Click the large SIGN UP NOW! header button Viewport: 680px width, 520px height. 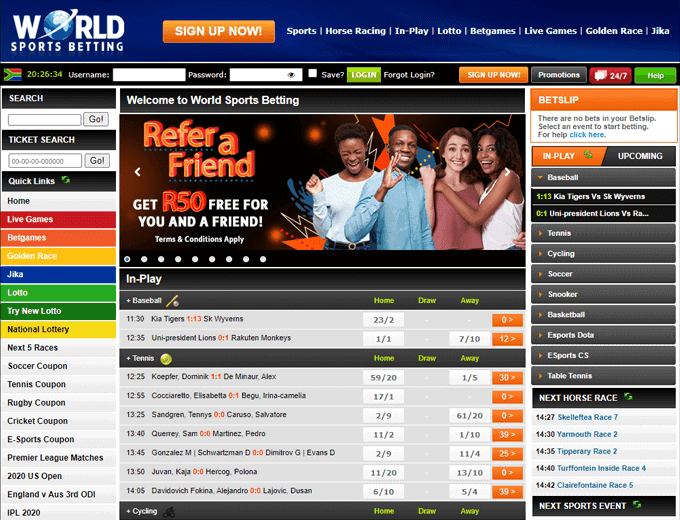point(219,31)
